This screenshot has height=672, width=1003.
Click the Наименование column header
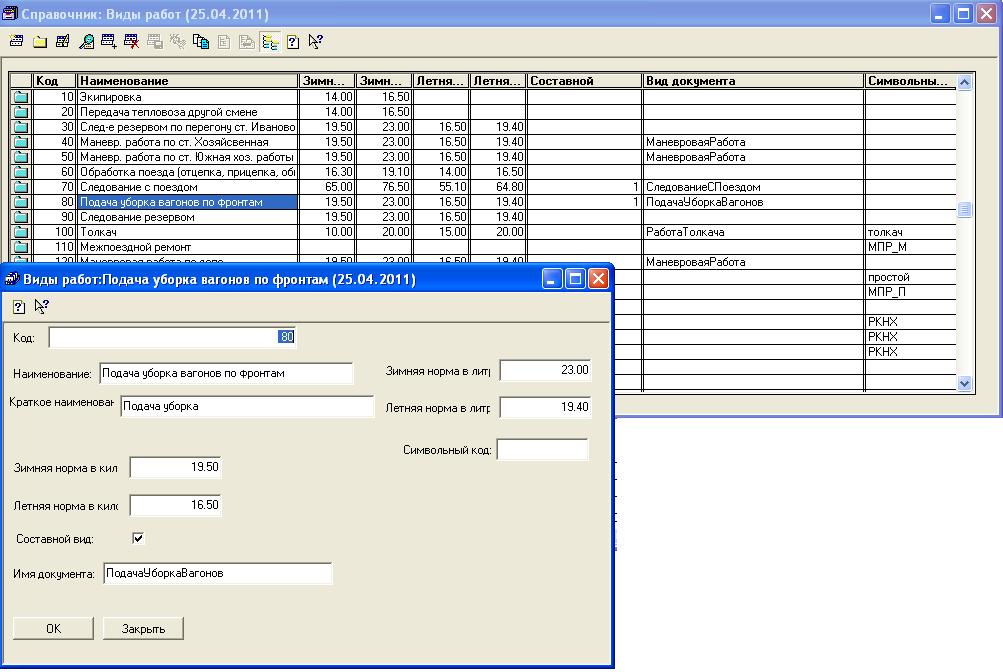(187, 81)
